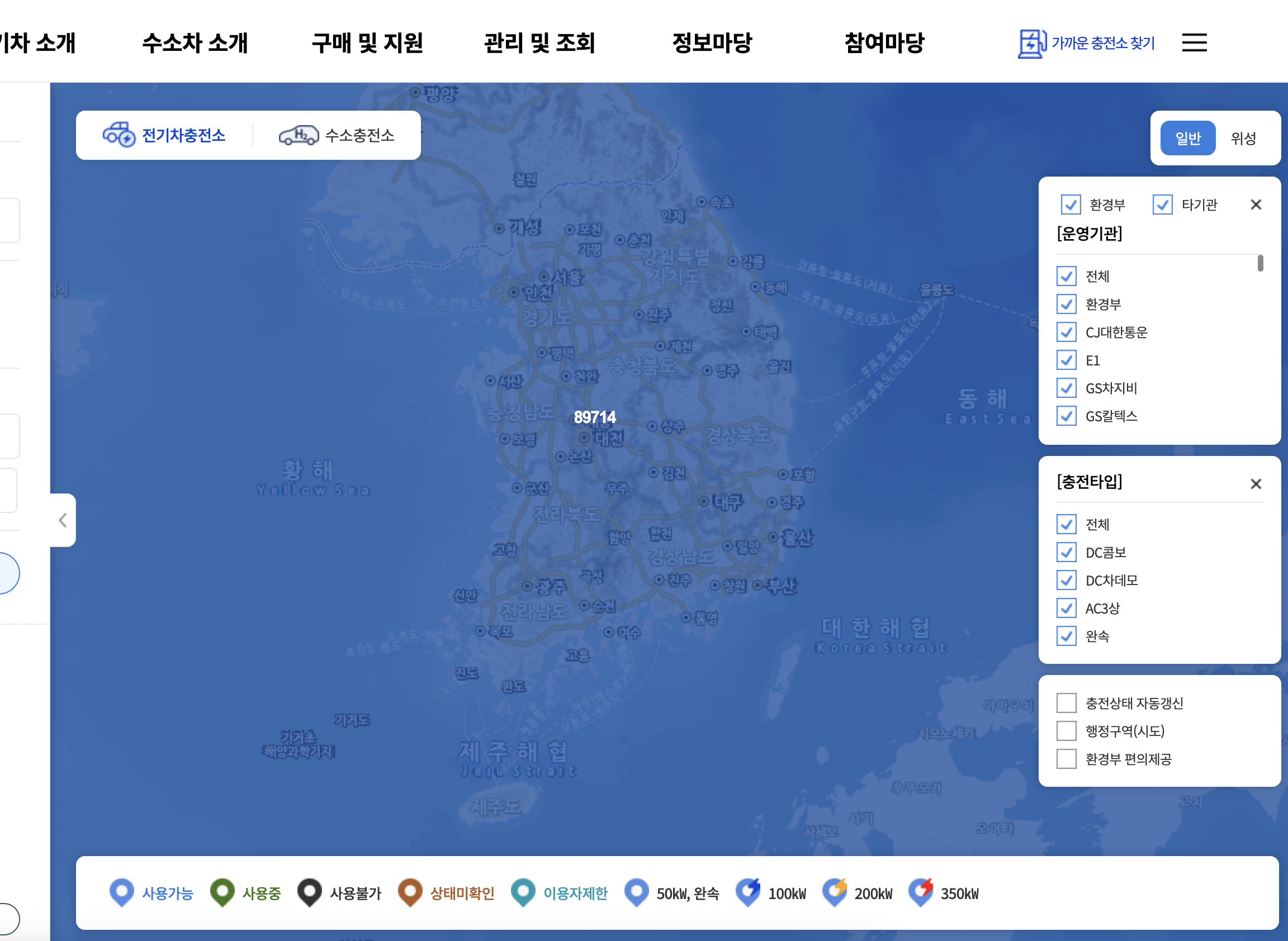Viewport: 1288px width, 941px height.
Task: Toggle the 행정구역(시도) checkbox
Action: tap(1066, 731)
